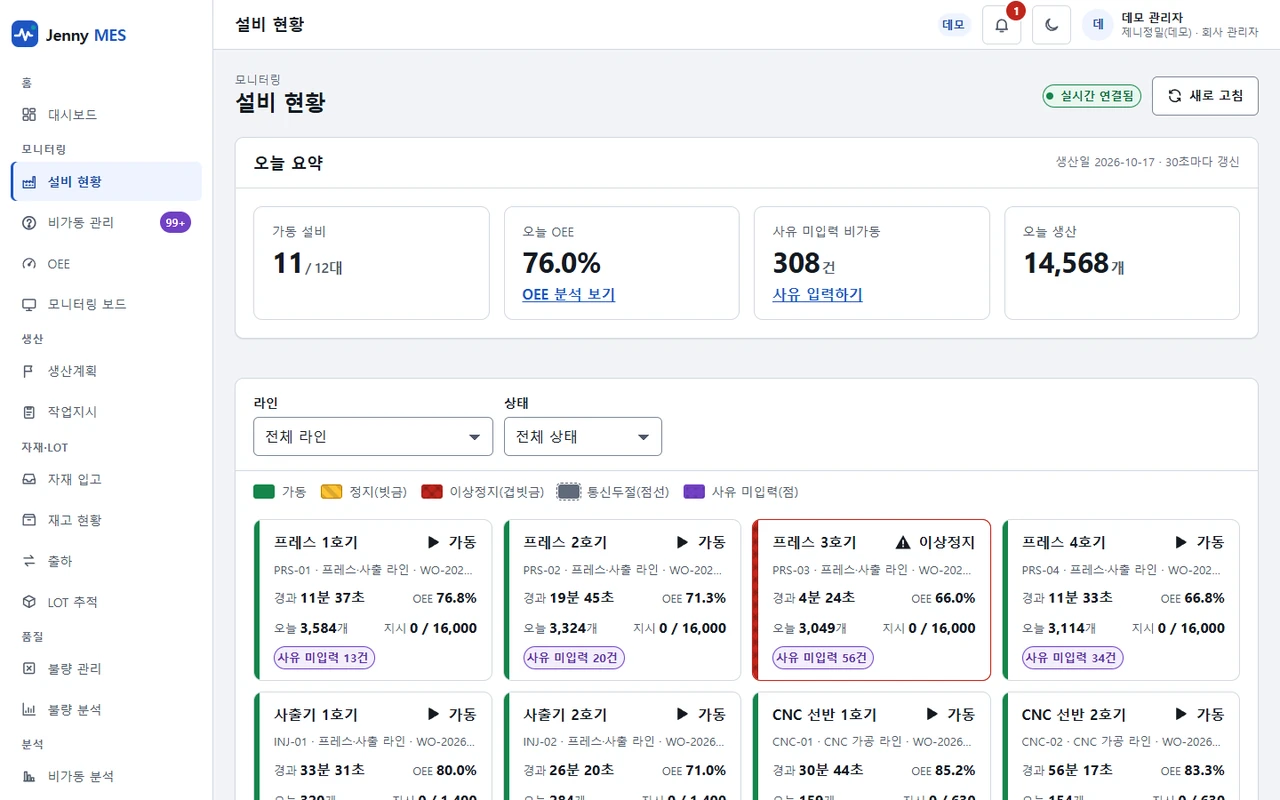Open 불량 관리 in the sidebar
Viewport: 1280px width, 800px height.
click(106, 668)
